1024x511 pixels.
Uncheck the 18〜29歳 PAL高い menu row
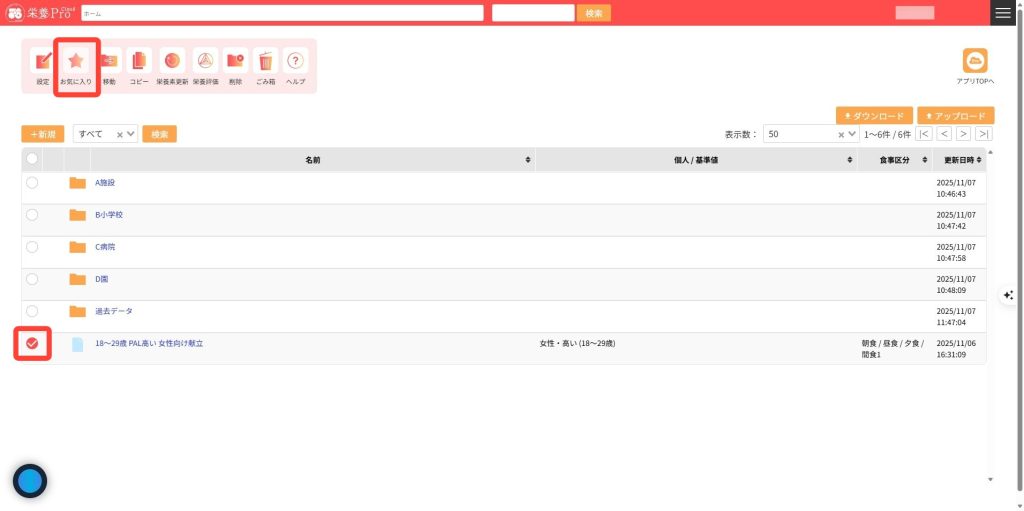[32, 343]
